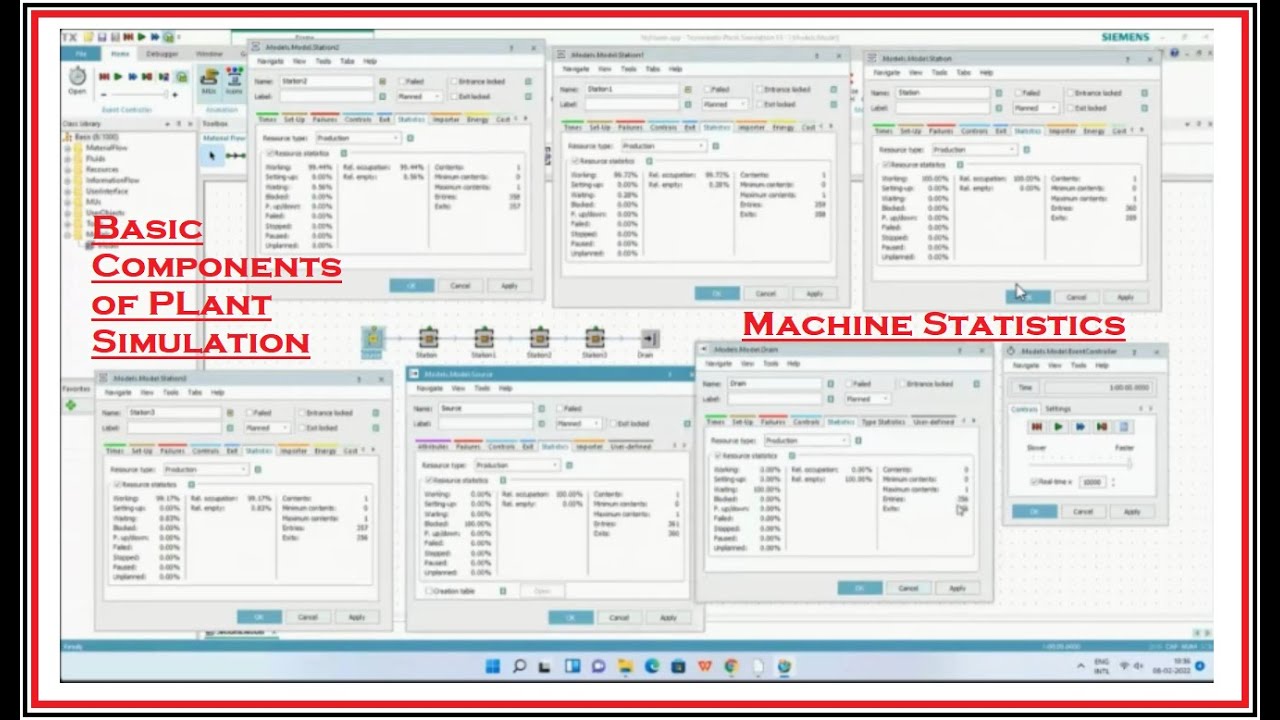The height and width of the screenshot is (720, 1280).
Task: Click OK in the EventController dialog
Action: click(1034, 511)
